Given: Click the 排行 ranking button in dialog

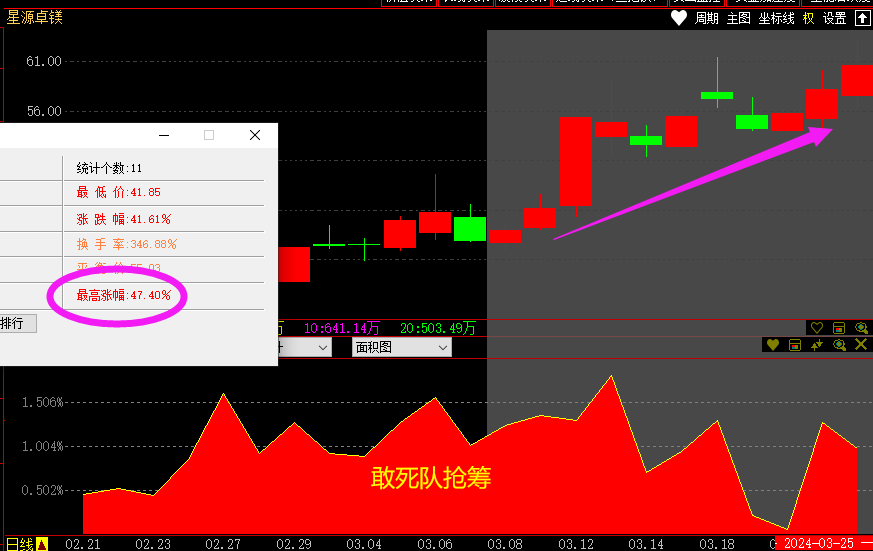Looking at the screenshot, I should (15, 323).
